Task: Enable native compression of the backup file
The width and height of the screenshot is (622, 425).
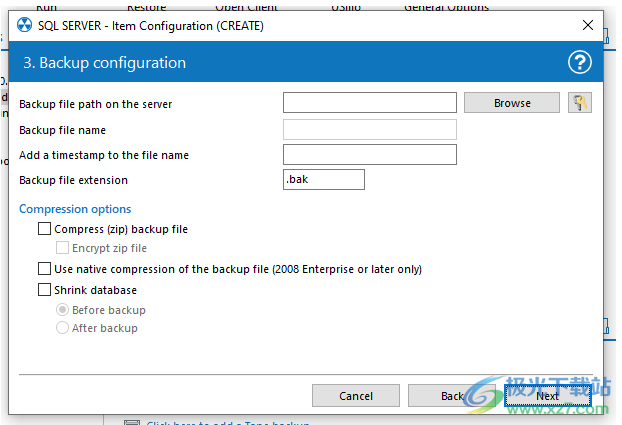Action: click(44, 269)
